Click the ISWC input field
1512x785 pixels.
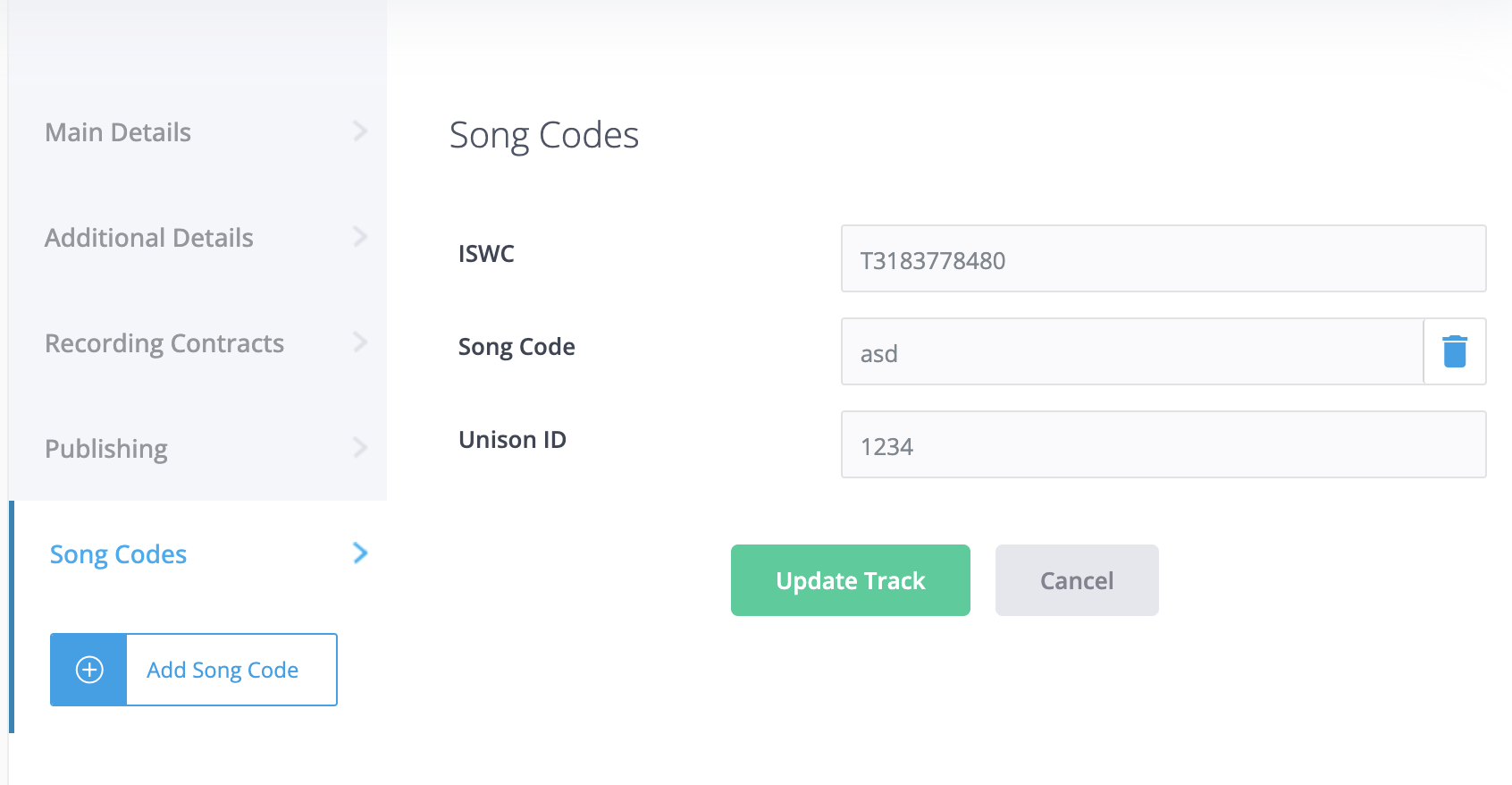(1163, 258)
